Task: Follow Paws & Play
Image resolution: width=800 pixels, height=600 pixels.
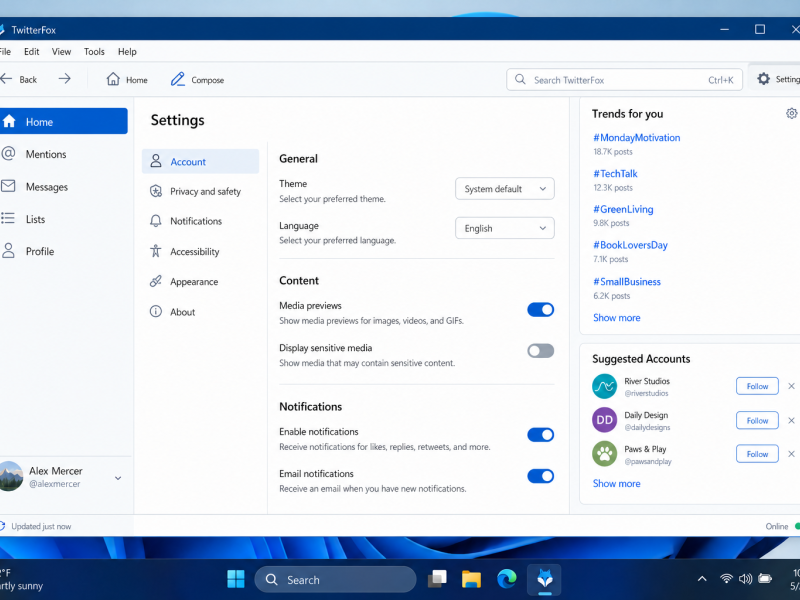Action: point(757,454)
